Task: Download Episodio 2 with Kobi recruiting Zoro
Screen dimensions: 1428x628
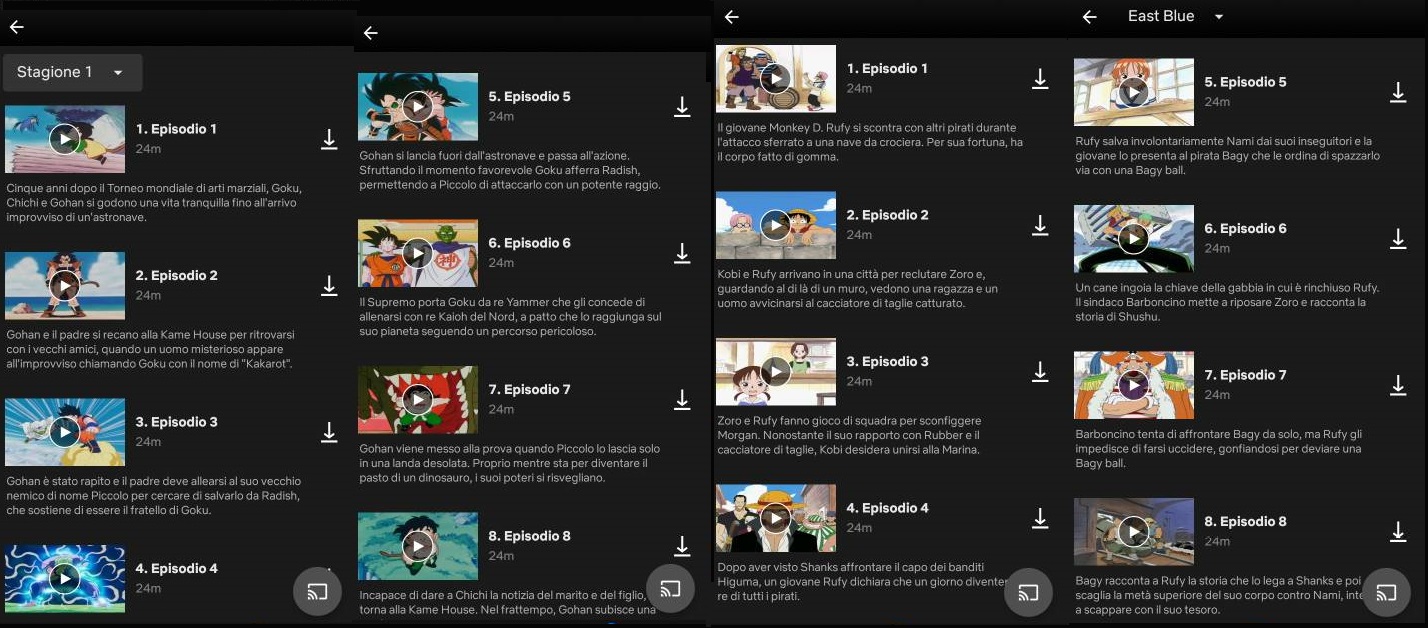Action: coord(1040,225)
